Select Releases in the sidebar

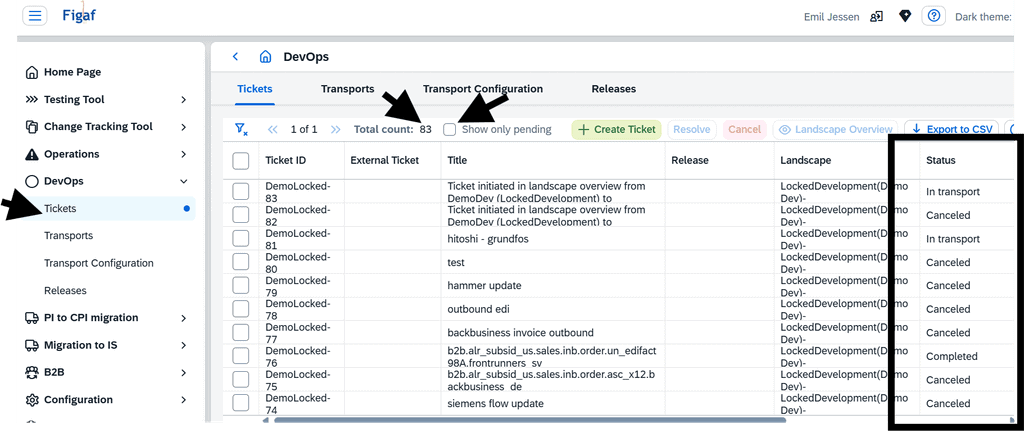pyautogui.click(x=65, y=291)
